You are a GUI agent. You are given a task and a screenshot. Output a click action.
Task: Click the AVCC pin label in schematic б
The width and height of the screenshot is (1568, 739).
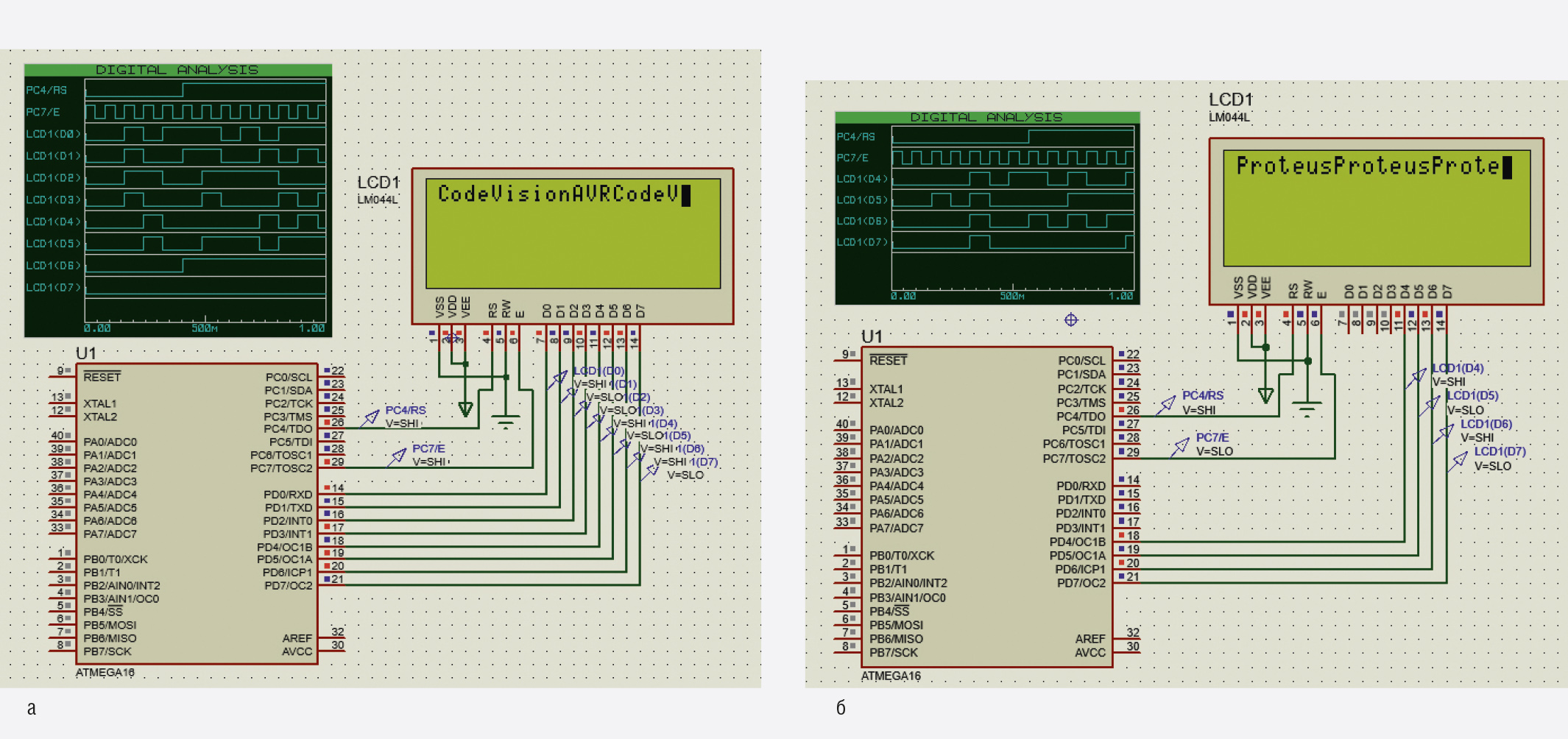click(x=1090, y=653)
